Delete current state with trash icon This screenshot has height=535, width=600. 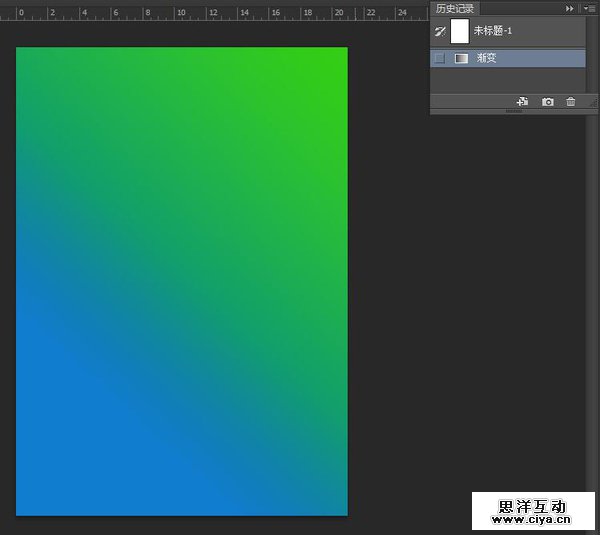pos(571,101)
